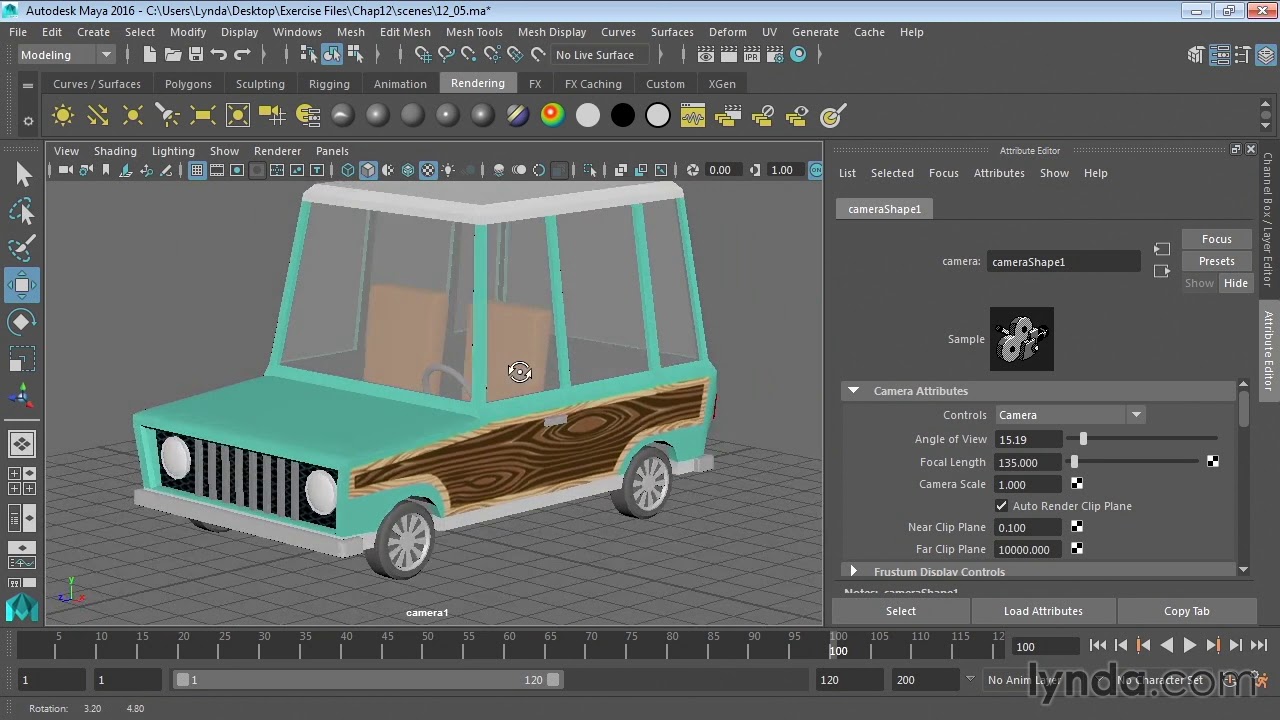Click the Undo arrow icon
Image resolution: width=1280 pixels, height=720 pixels.
(x=218, y=55)
